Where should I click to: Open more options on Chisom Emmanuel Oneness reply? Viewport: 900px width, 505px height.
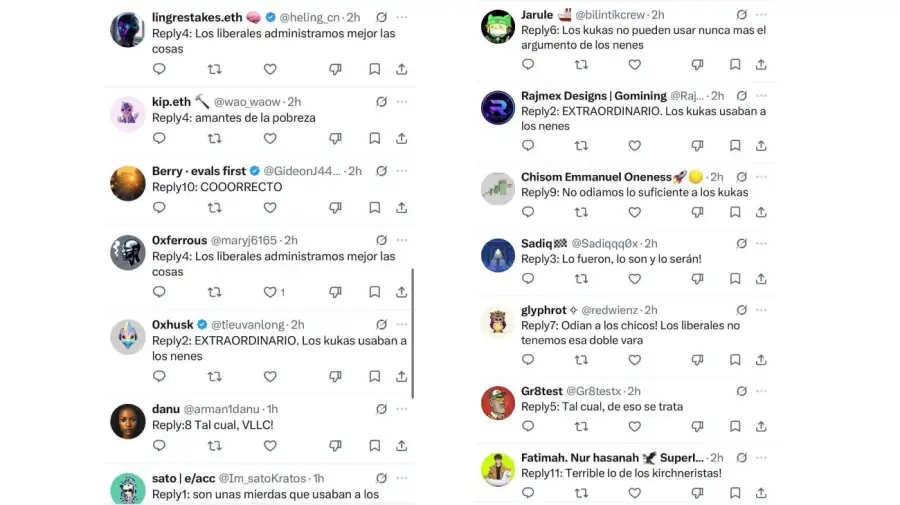pos(761,177)
